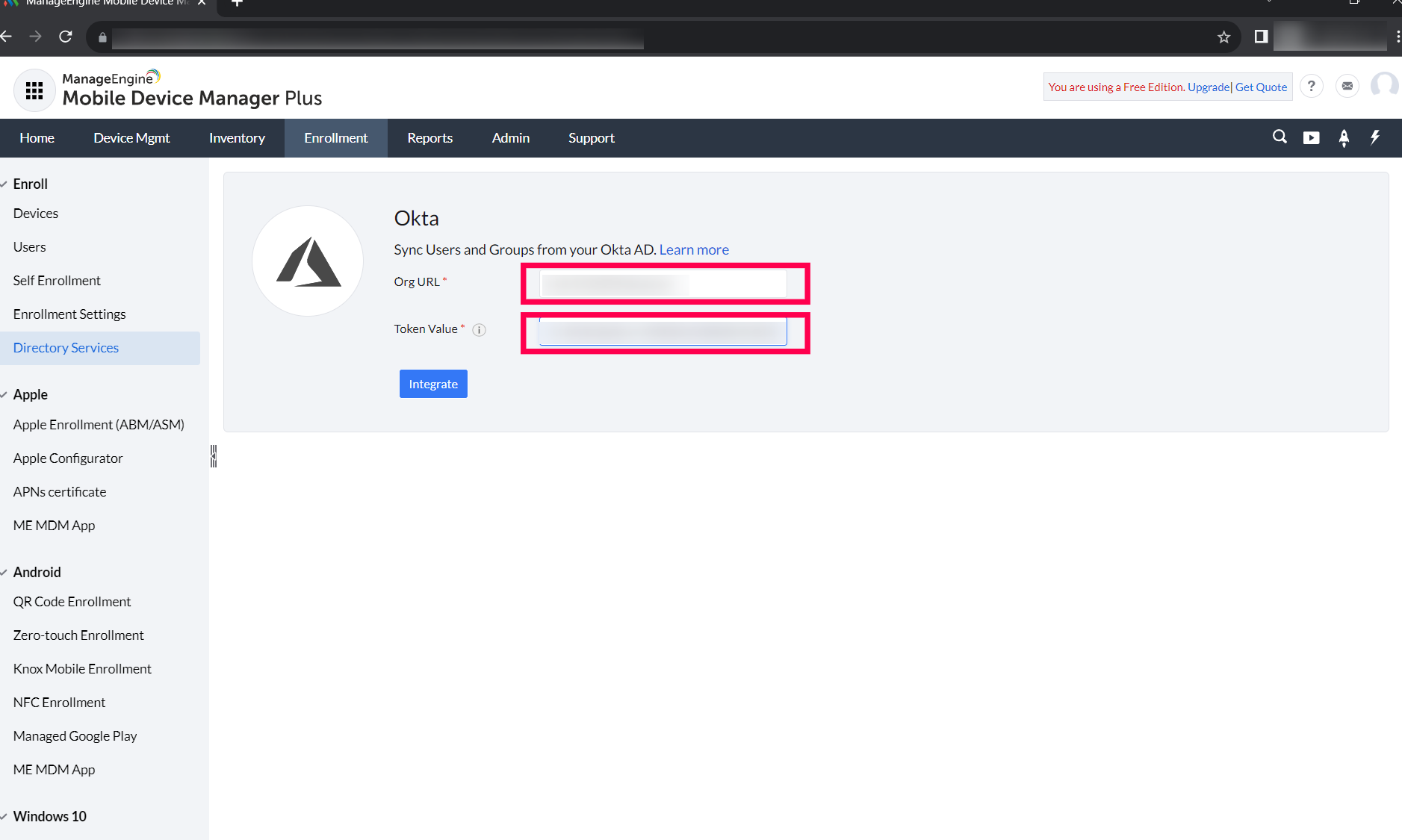Collapse the Android section
1402x840 pixels.
[x=4, y=573]
